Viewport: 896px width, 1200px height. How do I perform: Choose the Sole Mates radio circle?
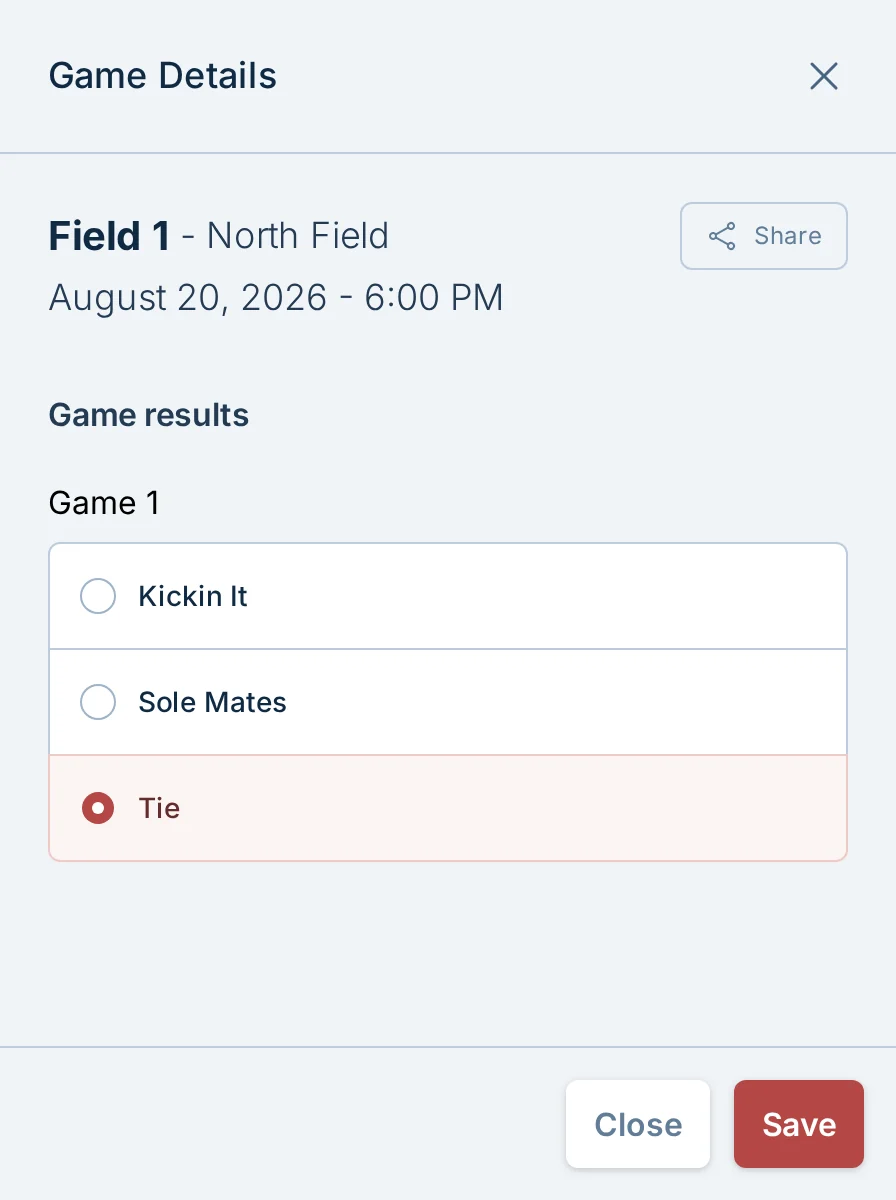(x=98, y=702)
